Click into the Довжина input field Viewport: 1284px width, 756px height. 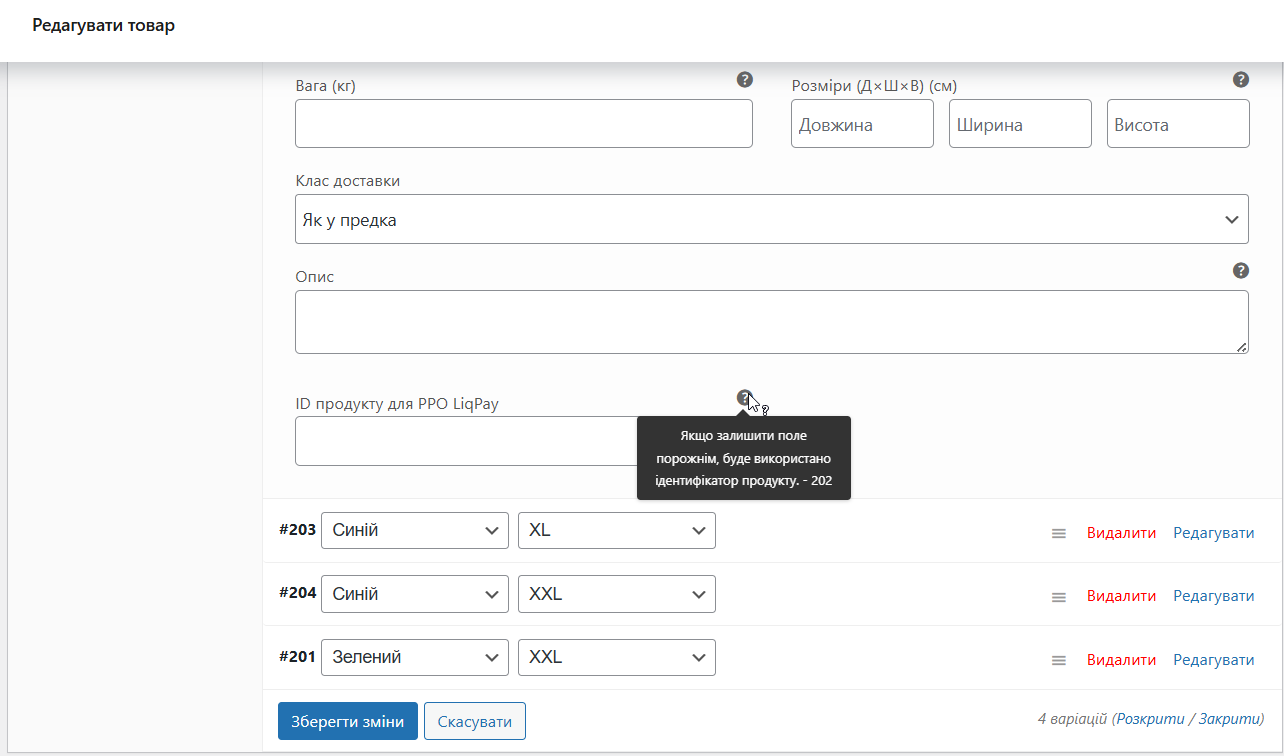tap(861, 124)
